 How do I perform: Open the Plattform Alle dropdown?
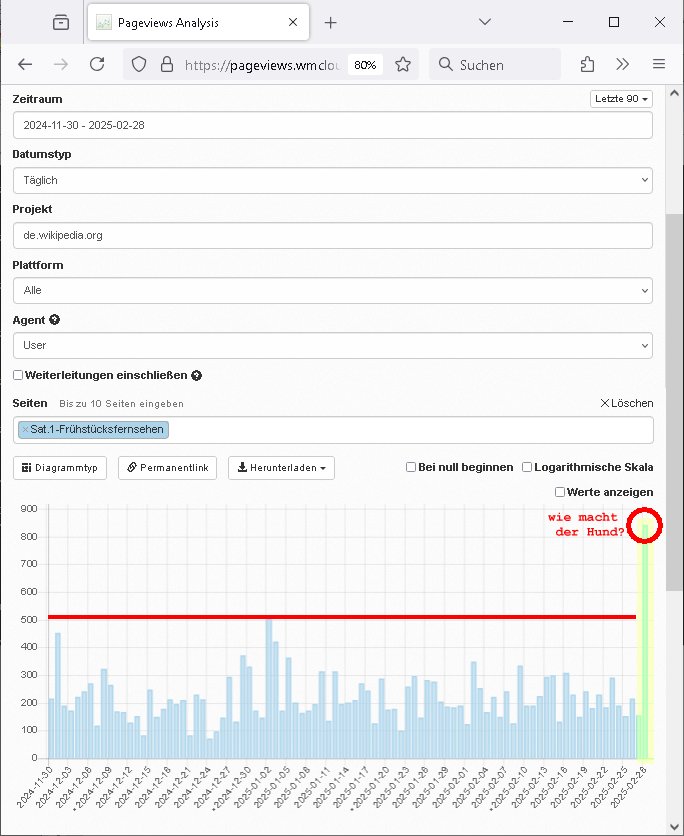coord(333,291)
